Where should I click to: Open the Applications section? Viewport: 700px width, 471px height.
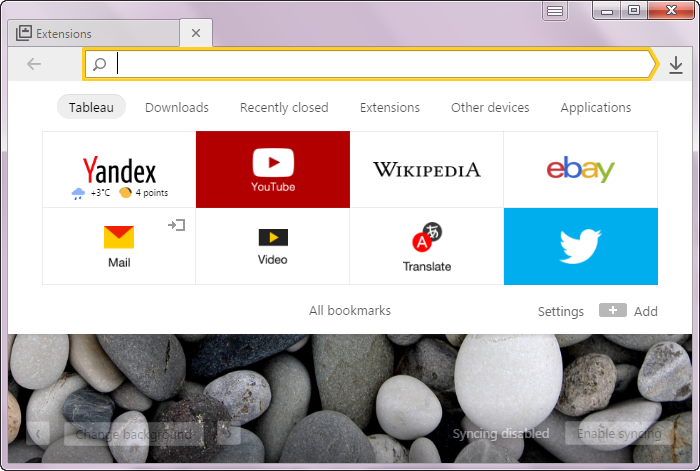596,108
